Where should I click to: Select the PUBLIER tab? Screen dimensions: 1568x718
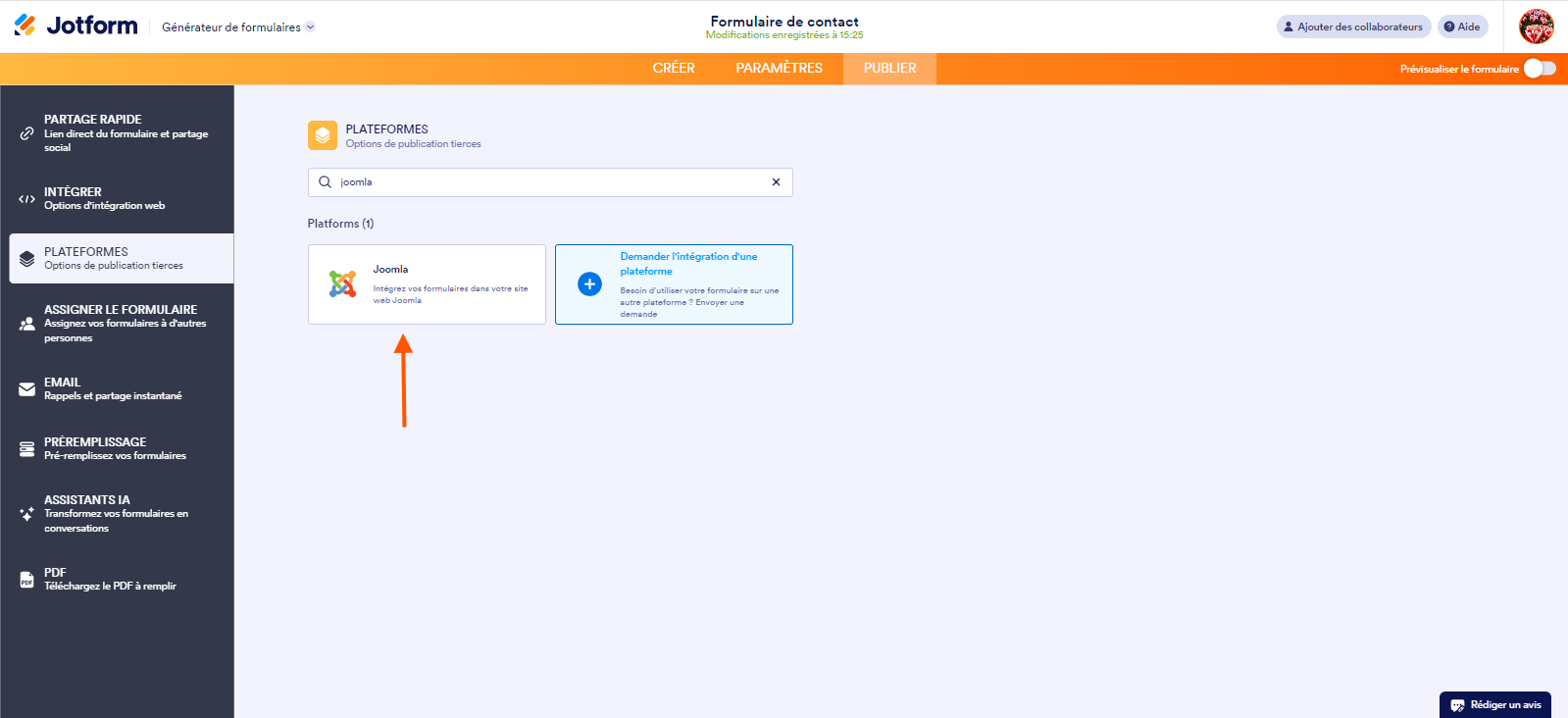889,69
